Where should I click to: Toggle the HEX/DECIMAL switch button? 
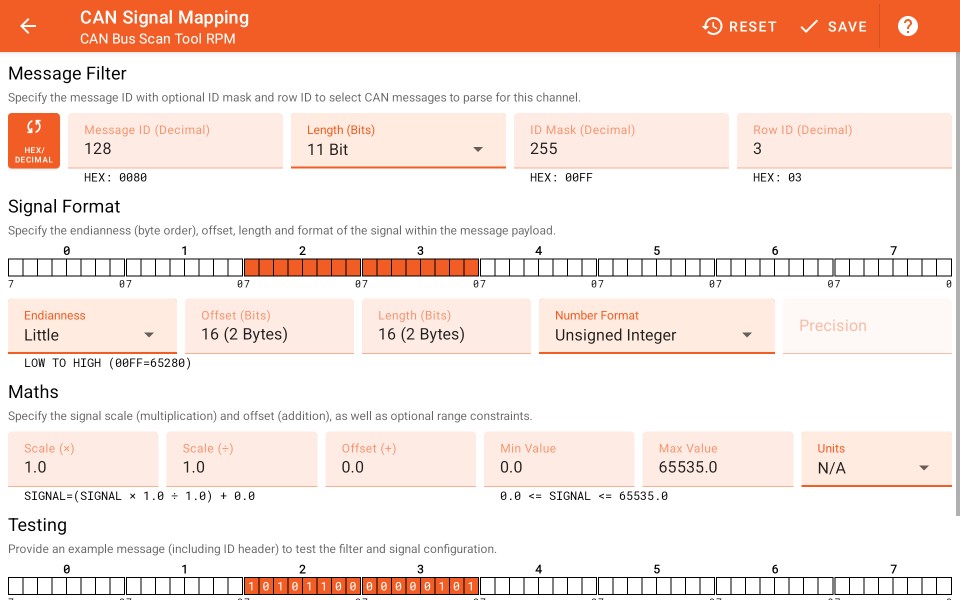34,140
